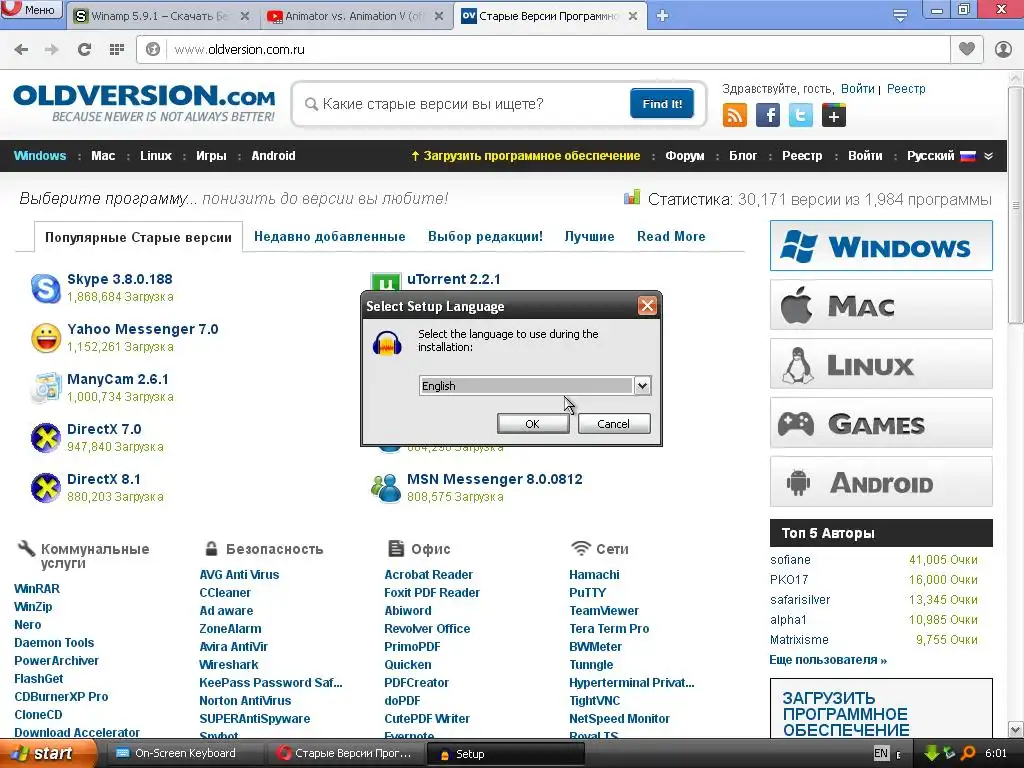The height and width of the screenshot is (768, 1024).
Task: Click the Linux menu item in the nav bar
Action: click(155, 156)
